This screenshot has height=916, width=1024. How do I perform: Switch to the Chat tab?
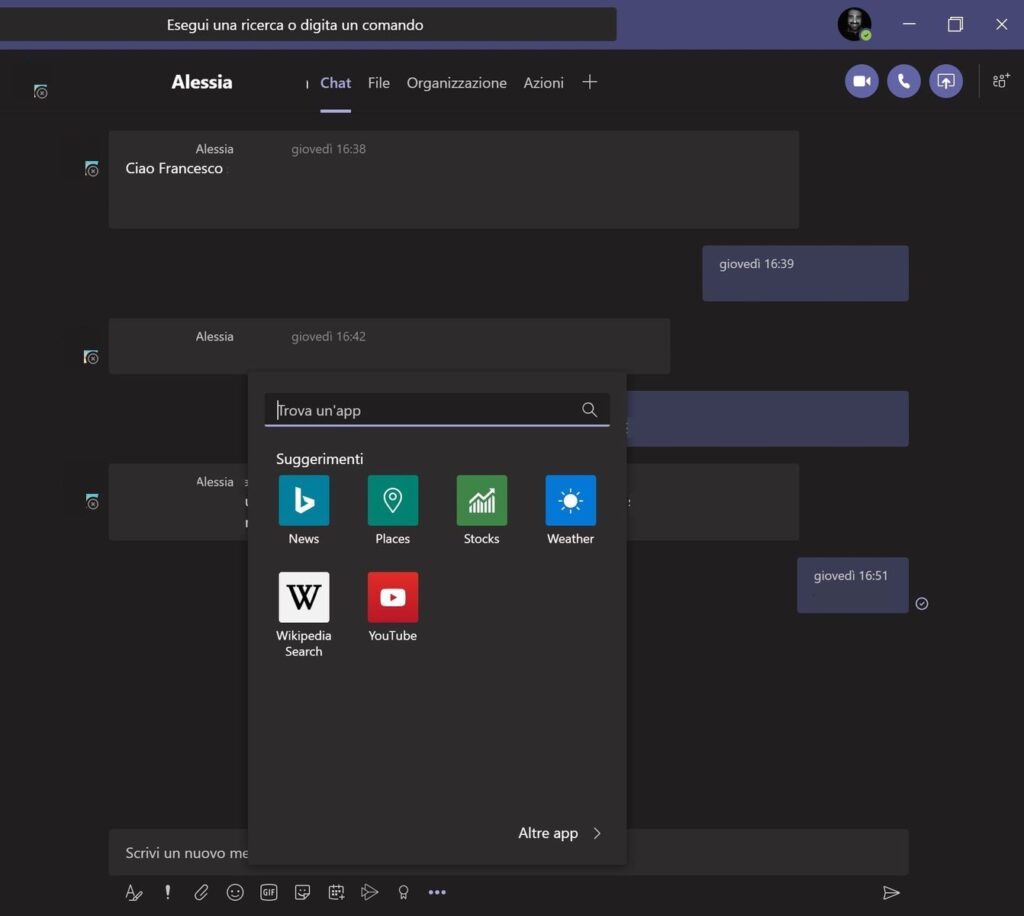tap(336, 83)
